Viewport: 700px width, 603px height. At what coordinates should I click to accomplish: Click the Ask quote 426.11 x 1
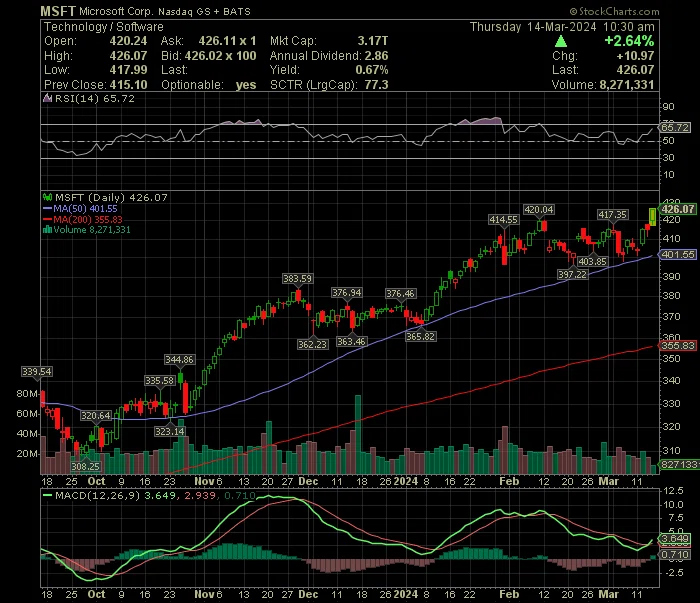tap(227, 41)
